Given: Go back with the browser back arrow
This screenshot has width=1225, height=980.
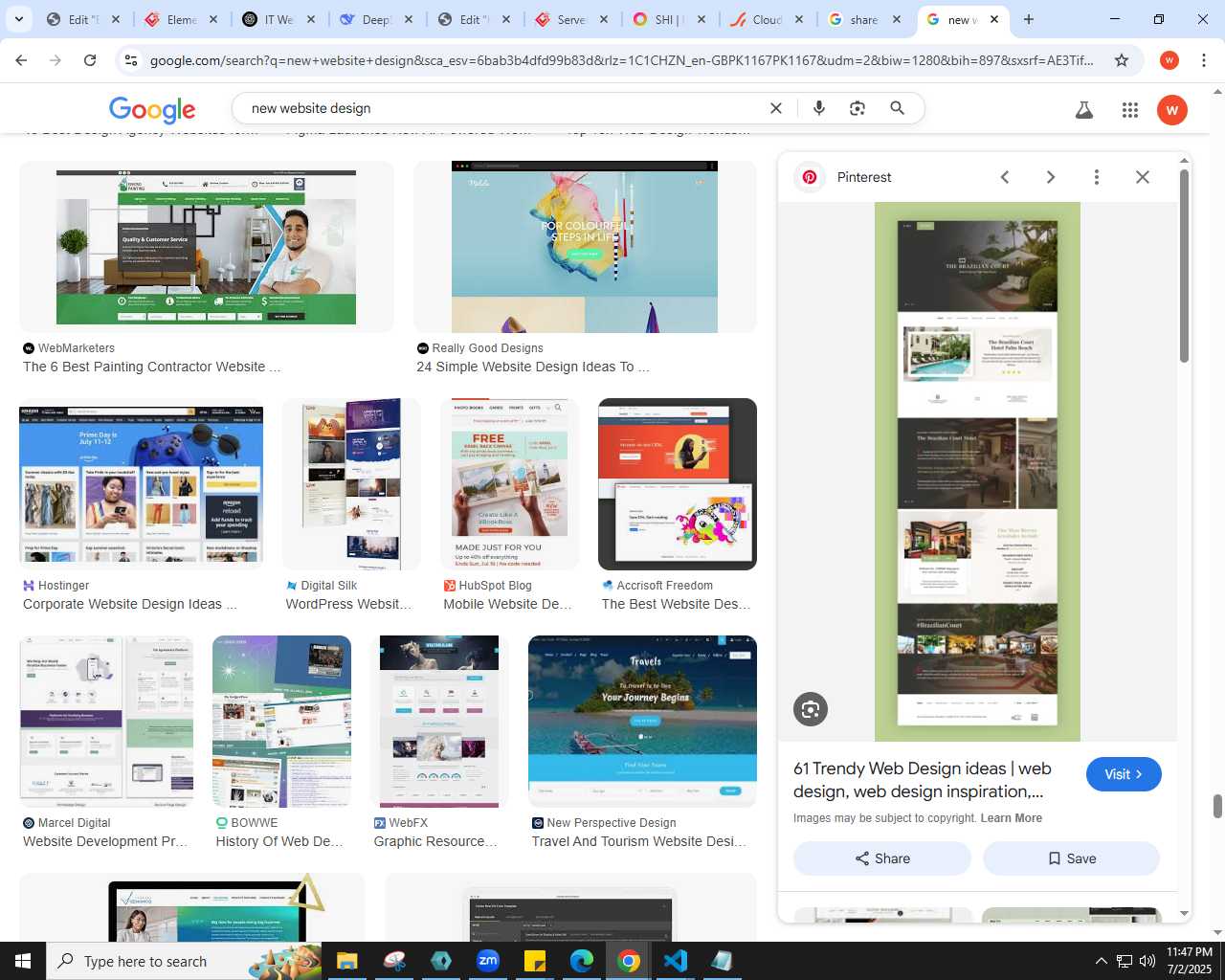Looking at the screenshot, I should (21, 60).
